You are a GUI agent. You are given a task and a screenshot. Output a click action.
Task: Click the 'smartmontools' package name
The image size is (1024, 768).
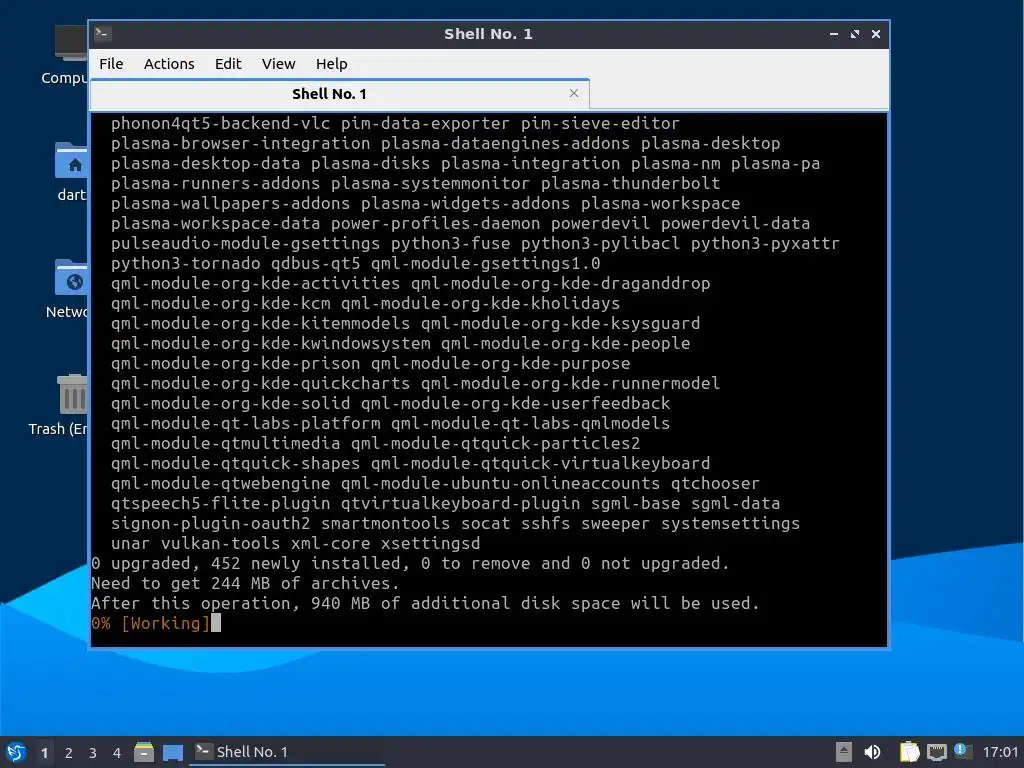[x=385, y=523]
